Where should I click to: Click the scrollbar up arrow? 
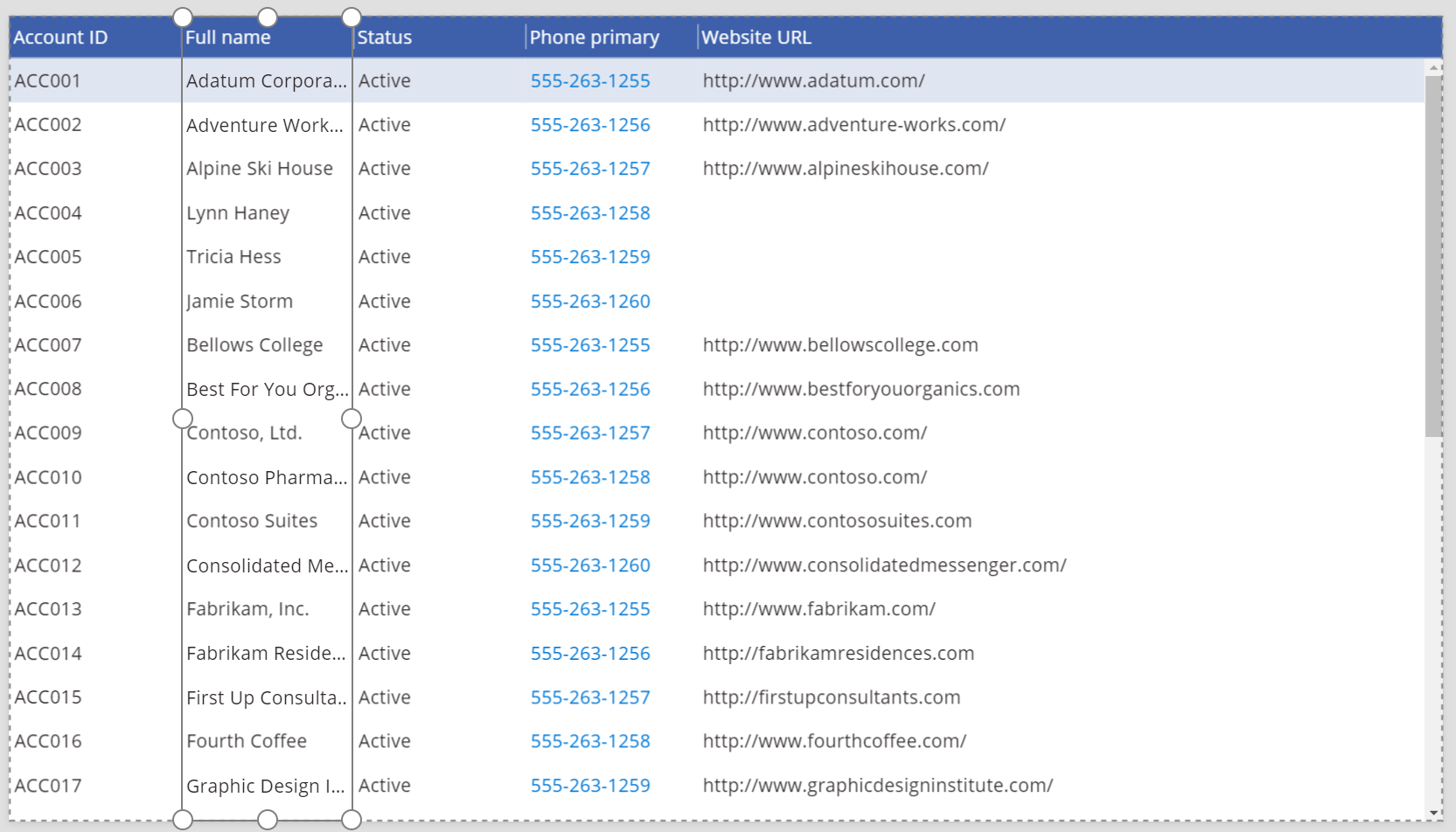(1433, 67)
